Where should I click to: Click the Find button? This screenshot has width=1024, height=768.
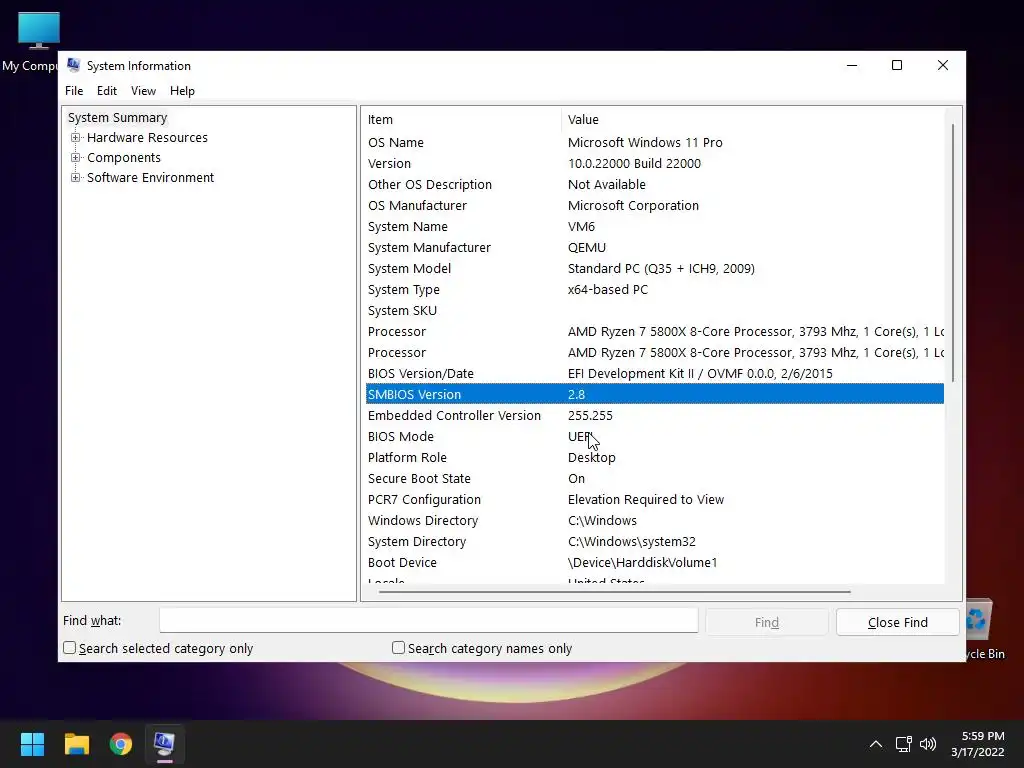coord(767,622)
